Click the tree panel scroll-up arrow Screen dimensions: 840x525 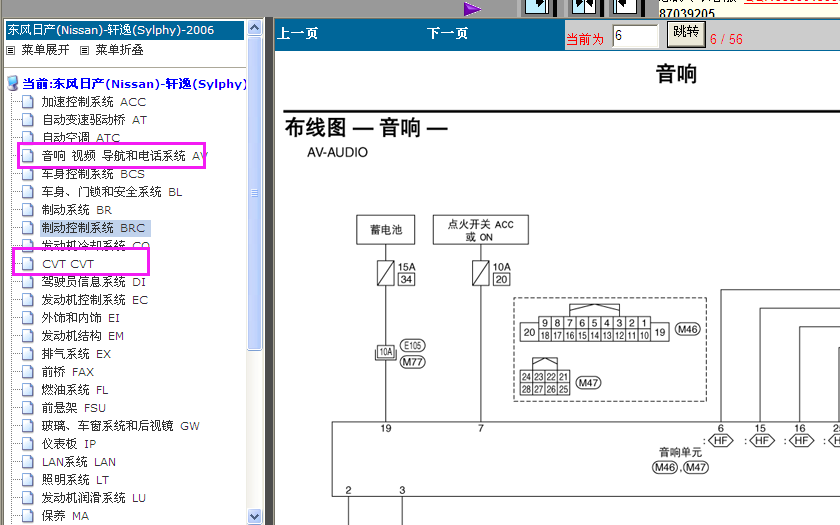(x=254, y=27)
